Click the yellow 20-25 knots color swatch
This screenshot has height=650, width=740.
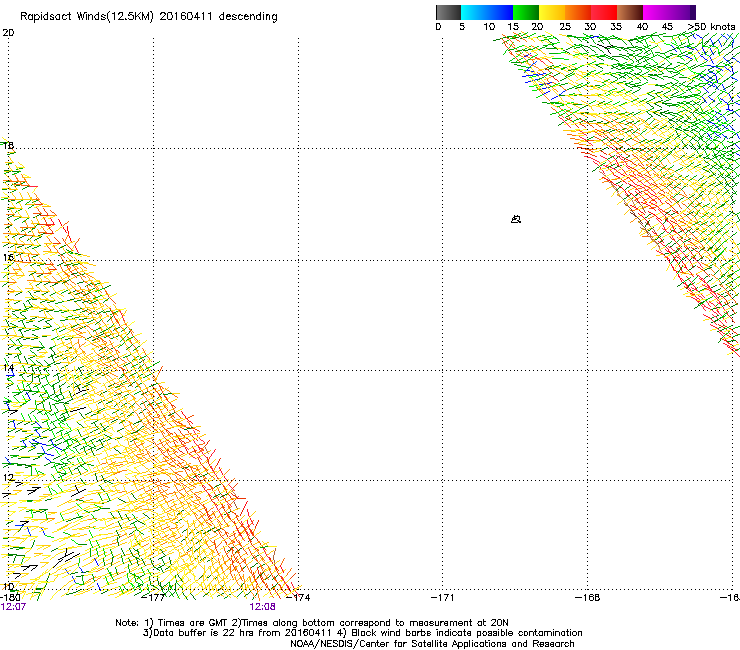[x=552, y=12]
